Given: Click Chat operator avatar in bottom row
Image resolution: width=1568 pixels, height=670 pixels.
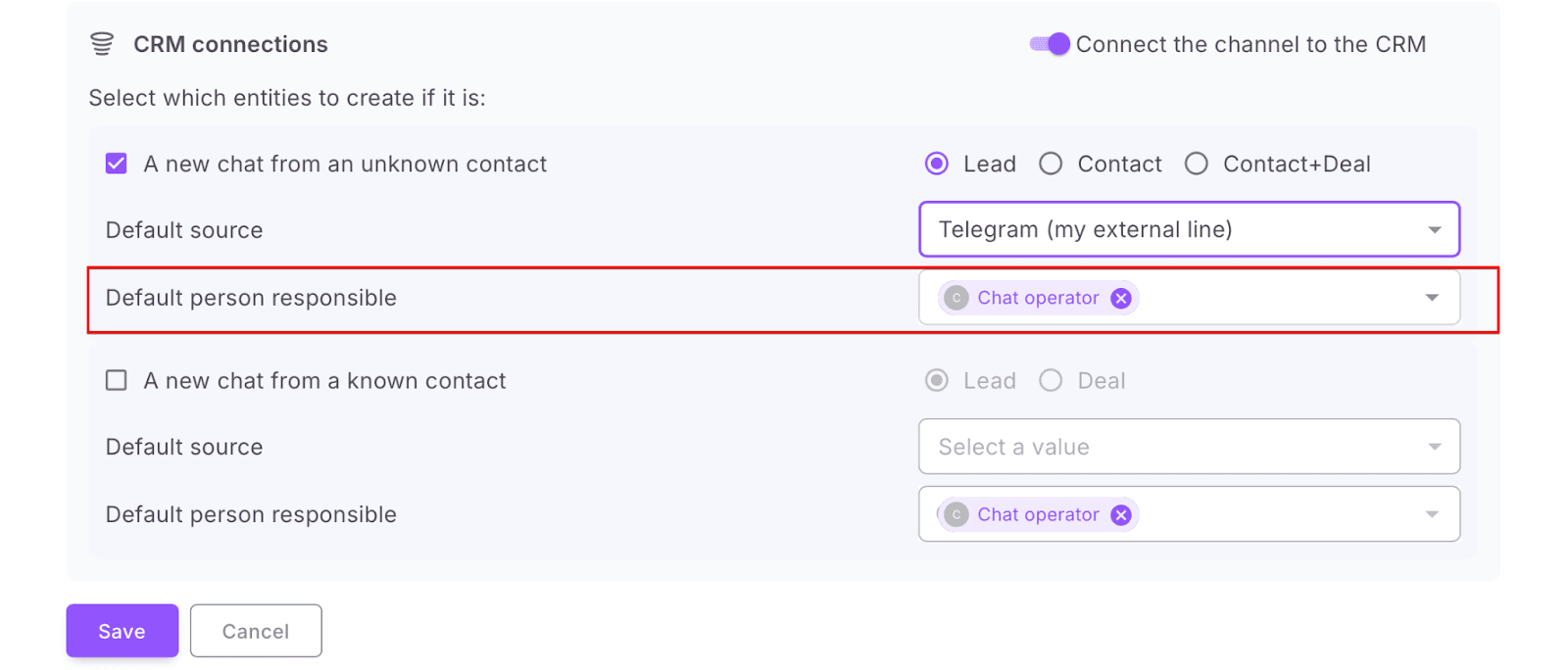Looking at the screenshot, I should click(956, 515).
